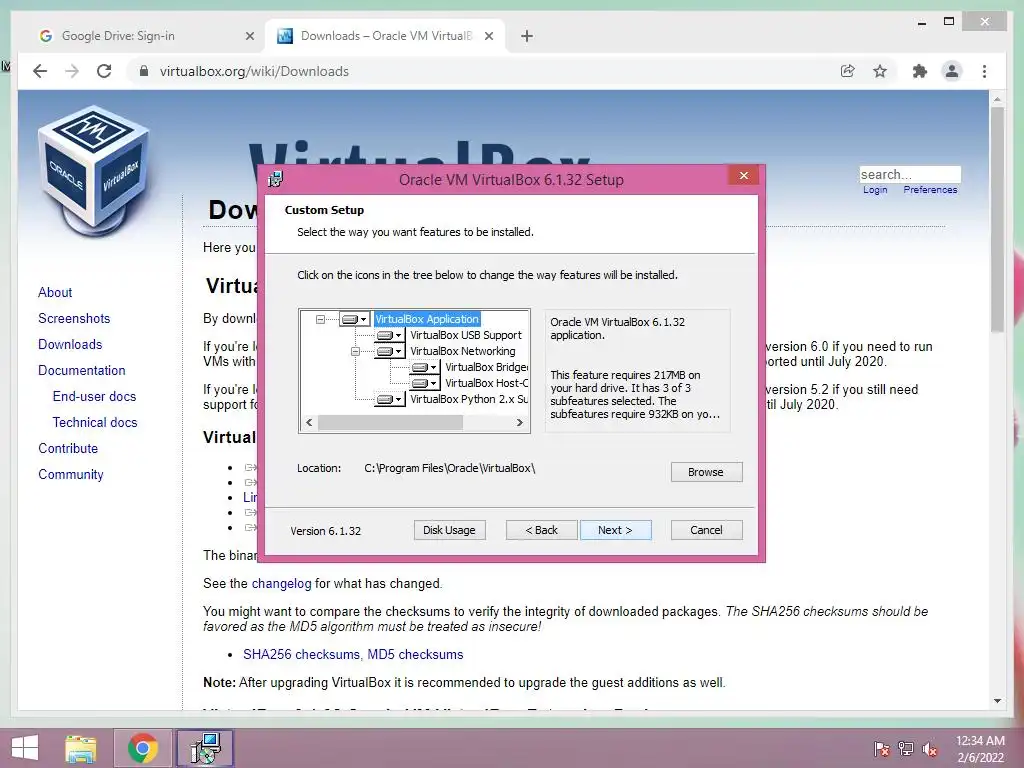Open SHA256 checksums link
The image size is (1024, 768).
coord(301,654)
